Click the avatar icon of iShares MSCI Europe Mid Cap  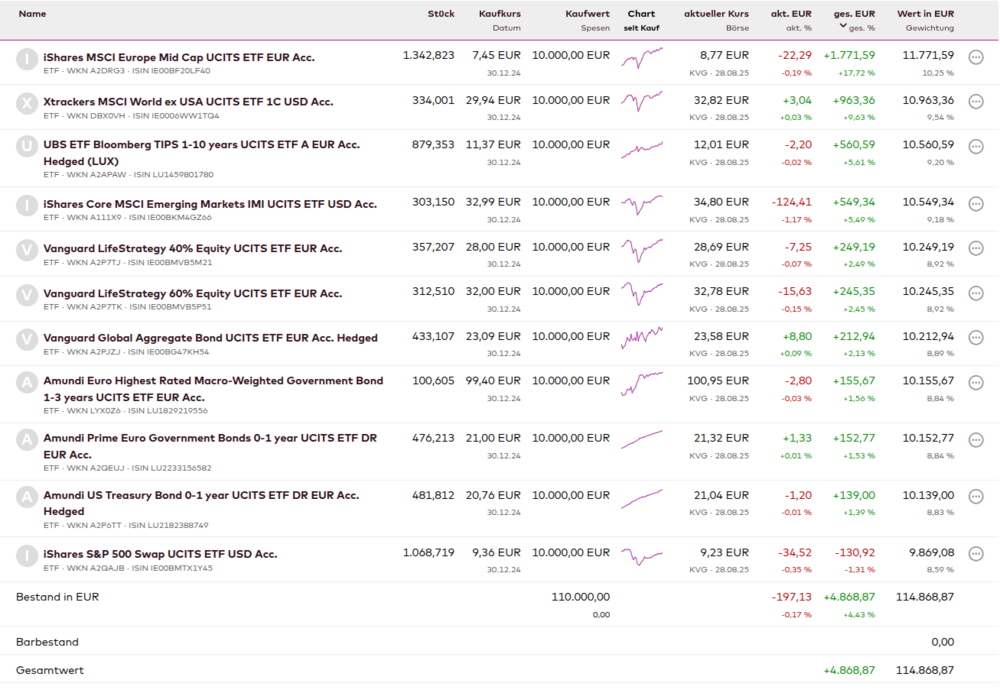pyautogui.click(x=27, y=59)
